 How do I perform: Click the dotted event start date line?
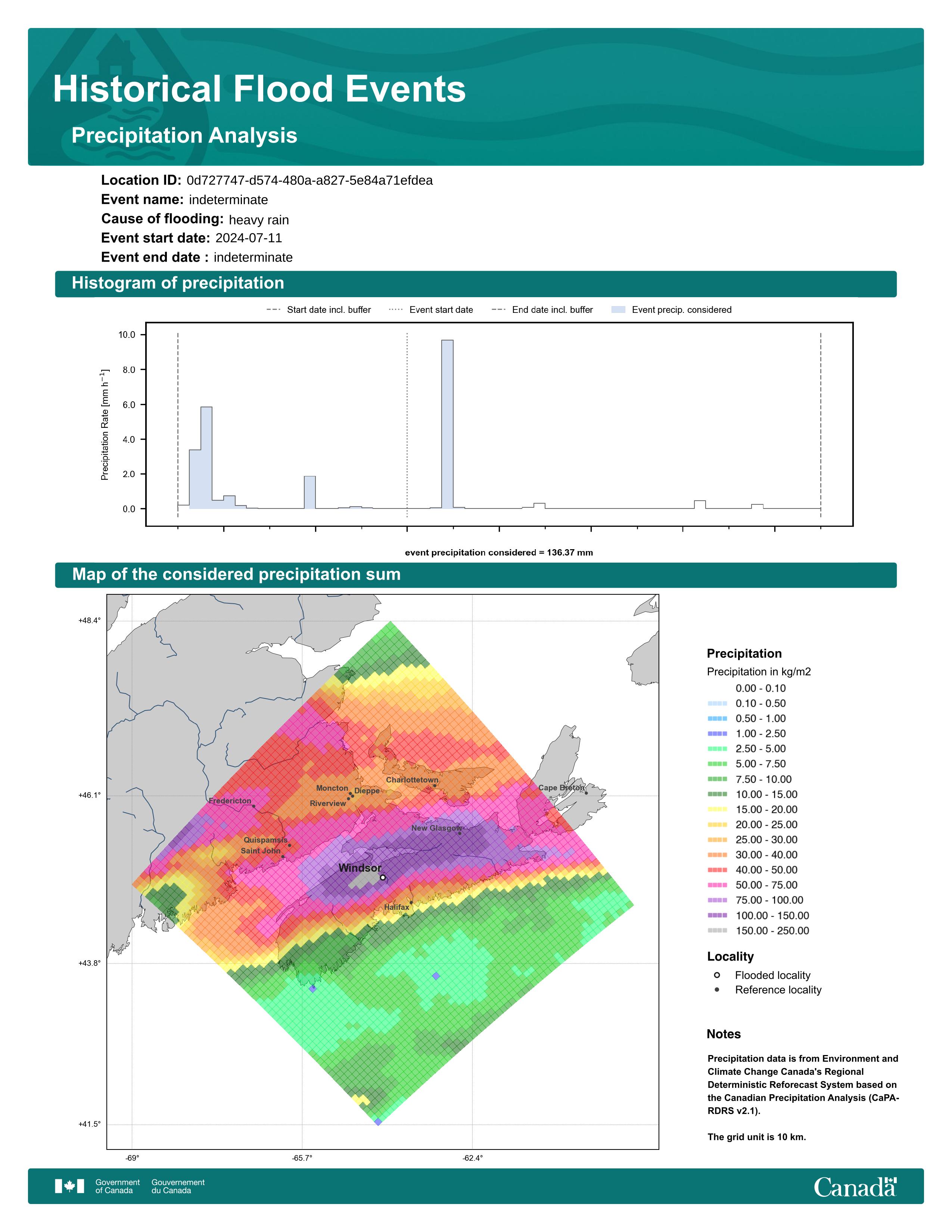[407, 425]
